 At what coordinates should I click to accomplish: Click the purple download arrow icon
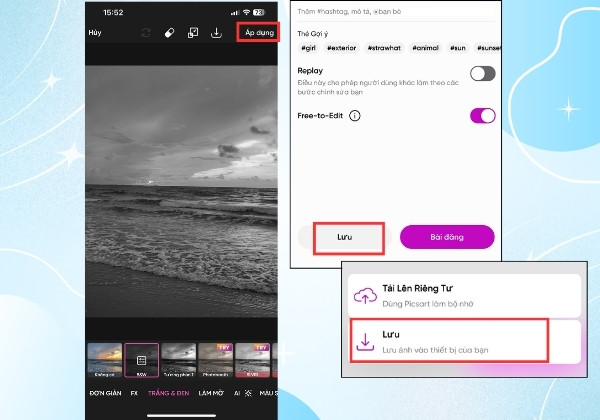click(x=365, y=342)
